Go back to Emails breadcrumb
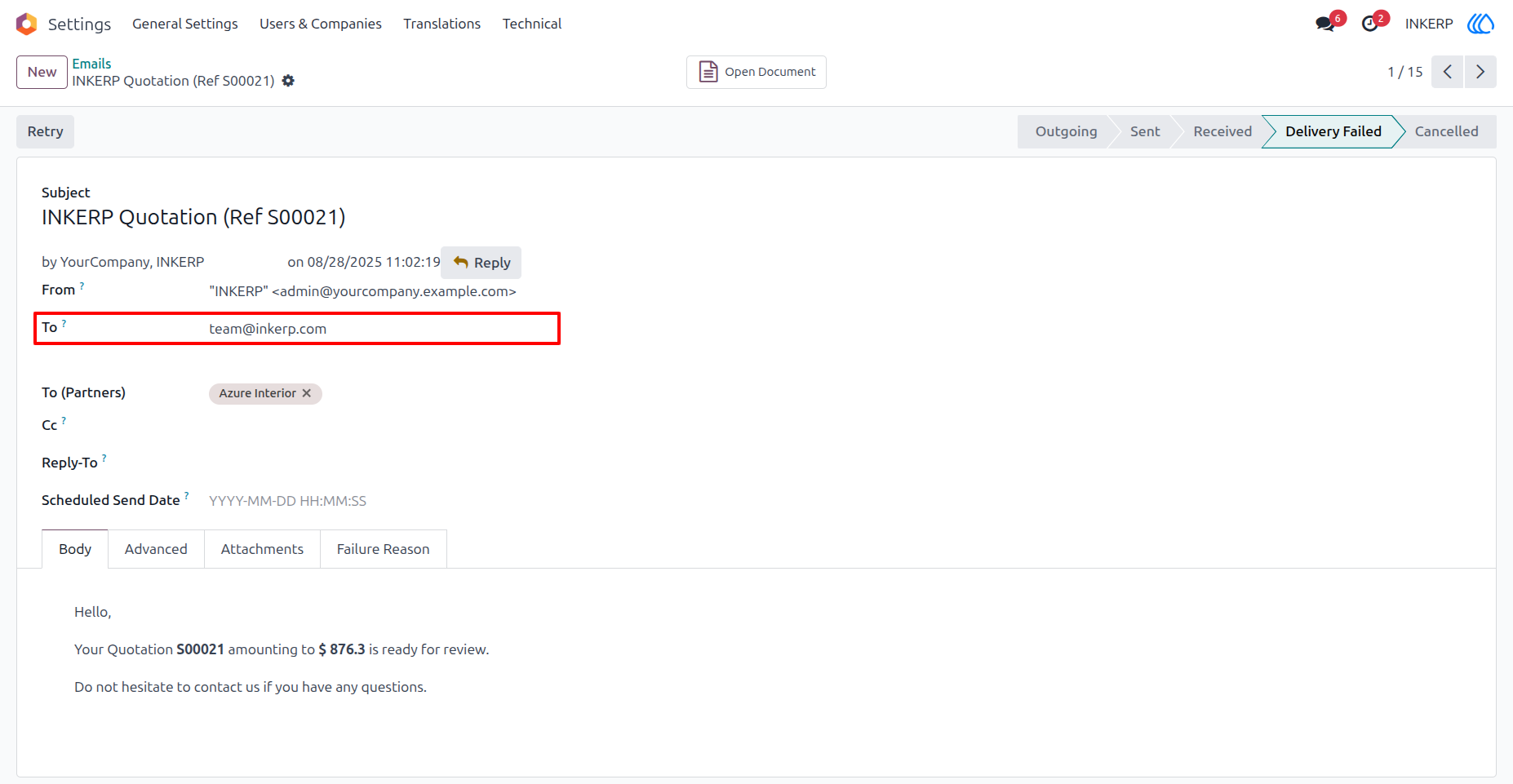The image size is (1513, 784). [x=91, y=64]
